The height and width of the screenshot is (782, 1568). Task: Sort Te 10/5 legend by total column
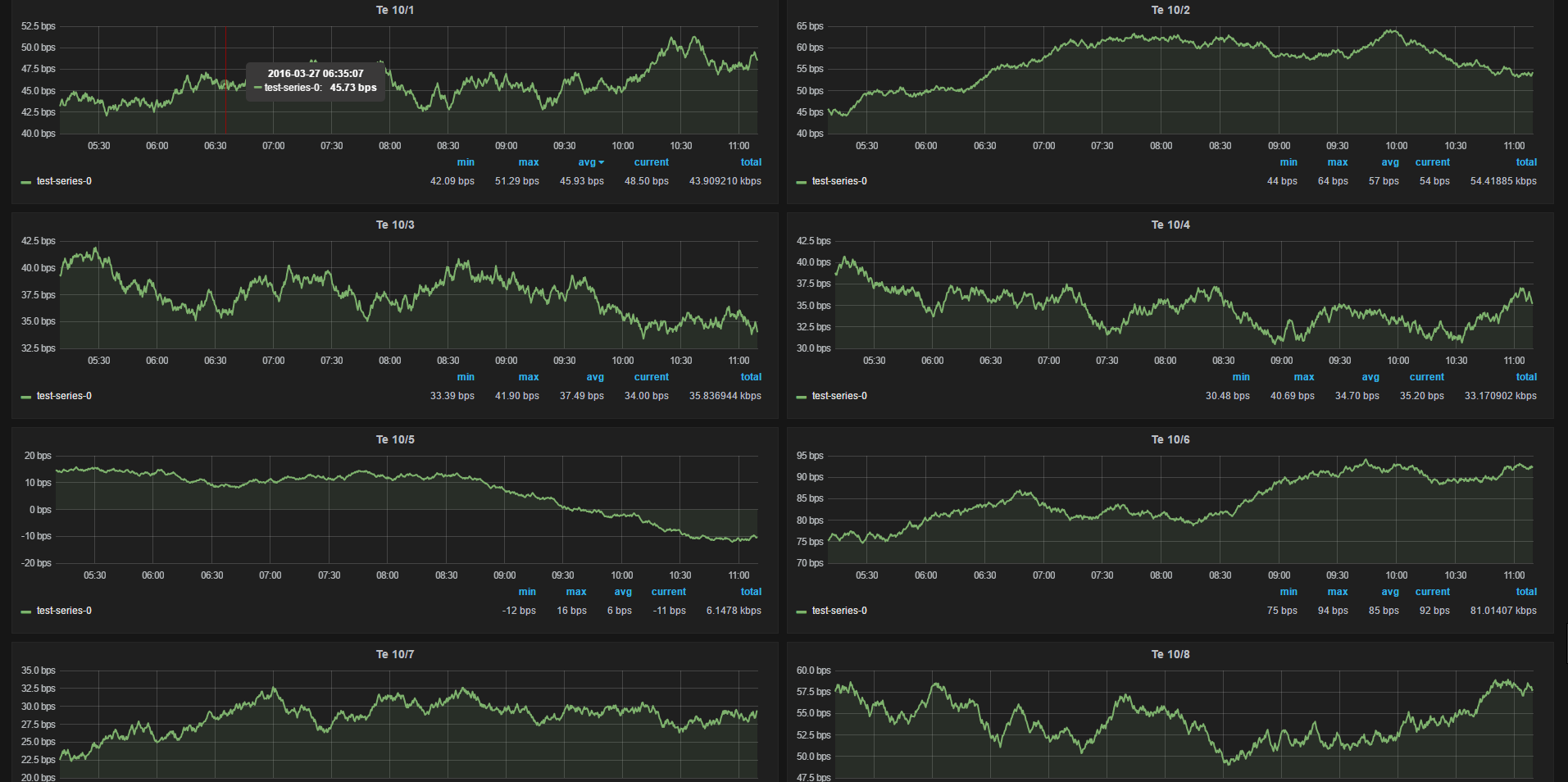coord(751,592)
